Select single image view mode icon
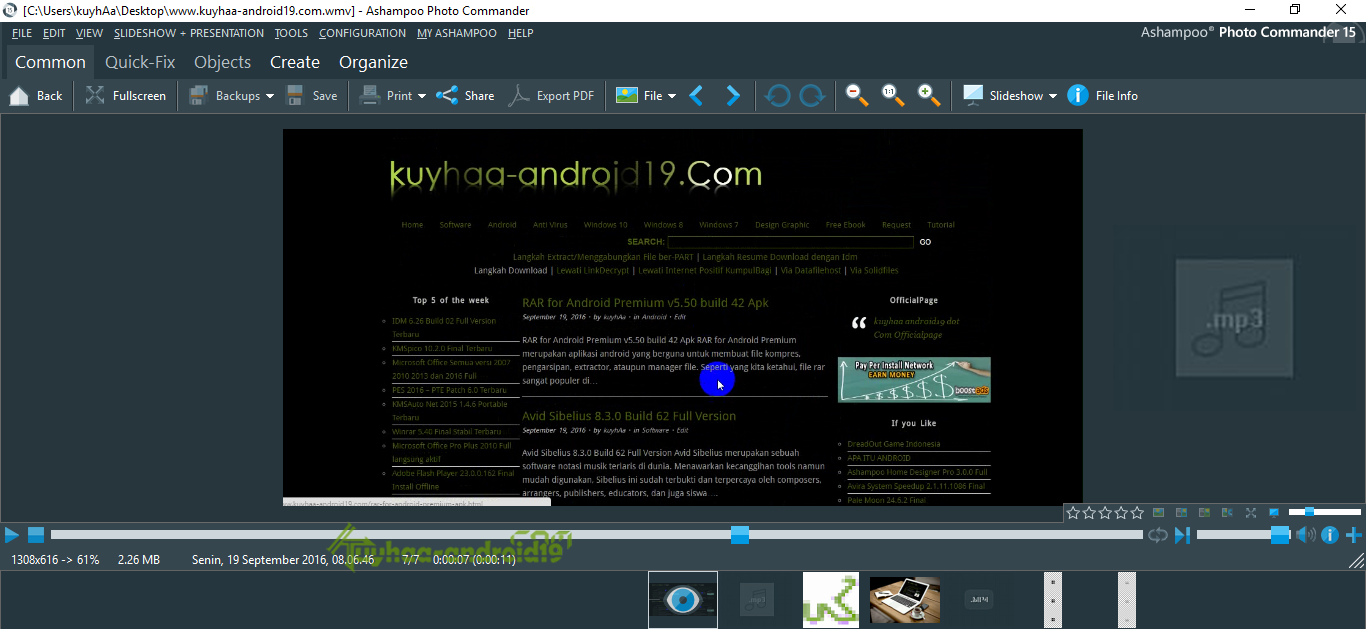The image size is (1366, 629). pyautogui.click(x=1159, y=513)
